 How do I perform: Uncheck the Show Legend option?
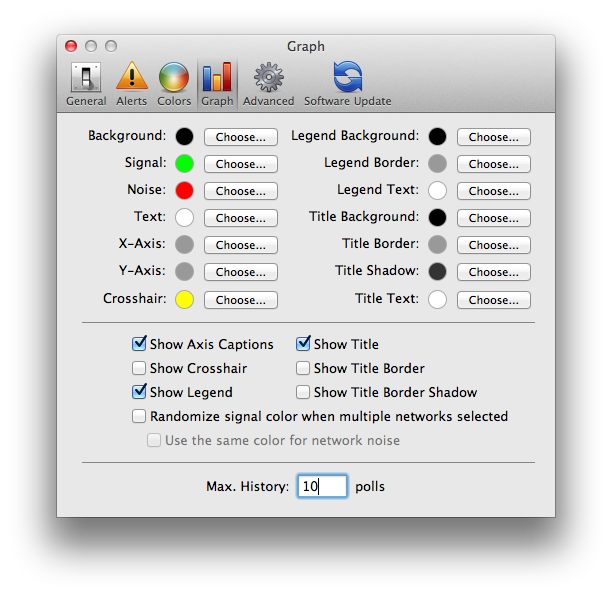coord(140,392)
